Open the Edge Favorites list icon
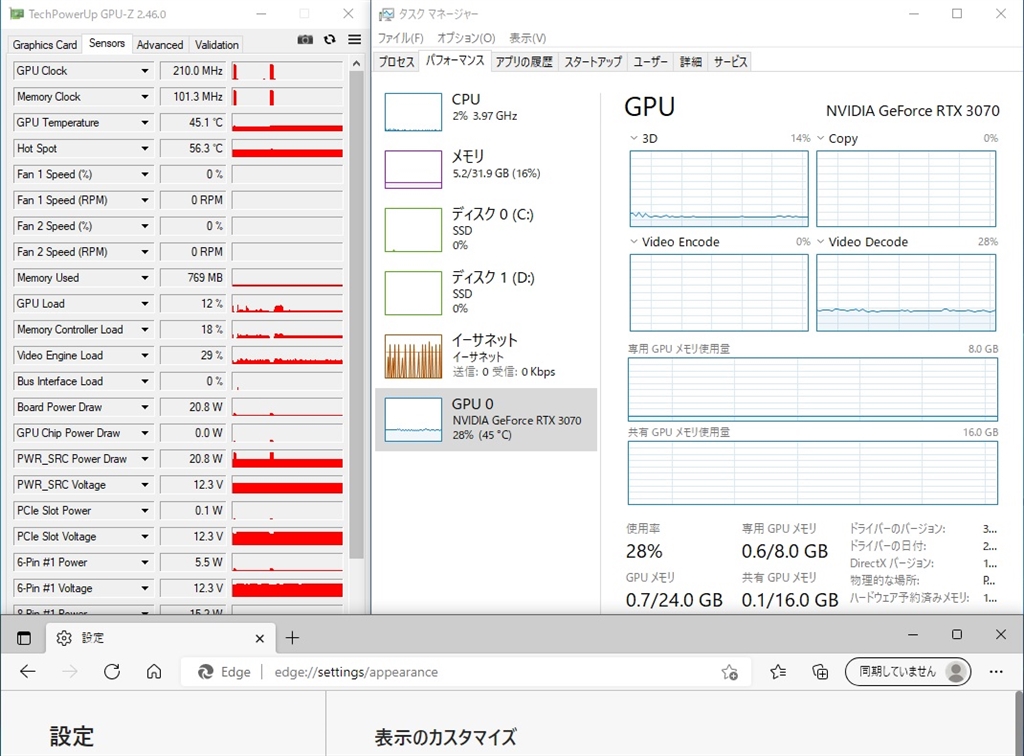 pos(778,672)
